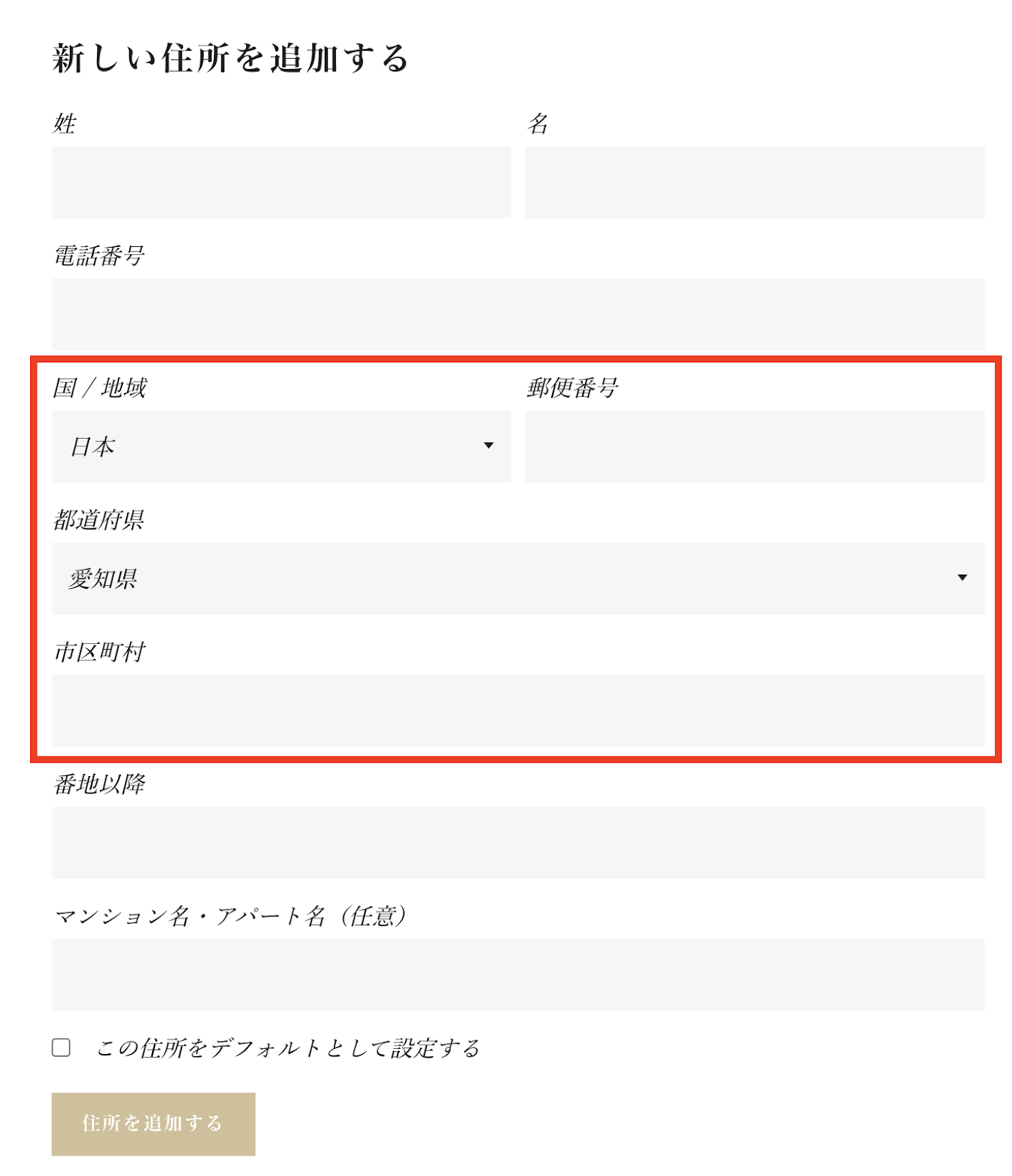
Task: Click the この住所をデフォルトとして設定する label text
Action: coord(288,1048)
